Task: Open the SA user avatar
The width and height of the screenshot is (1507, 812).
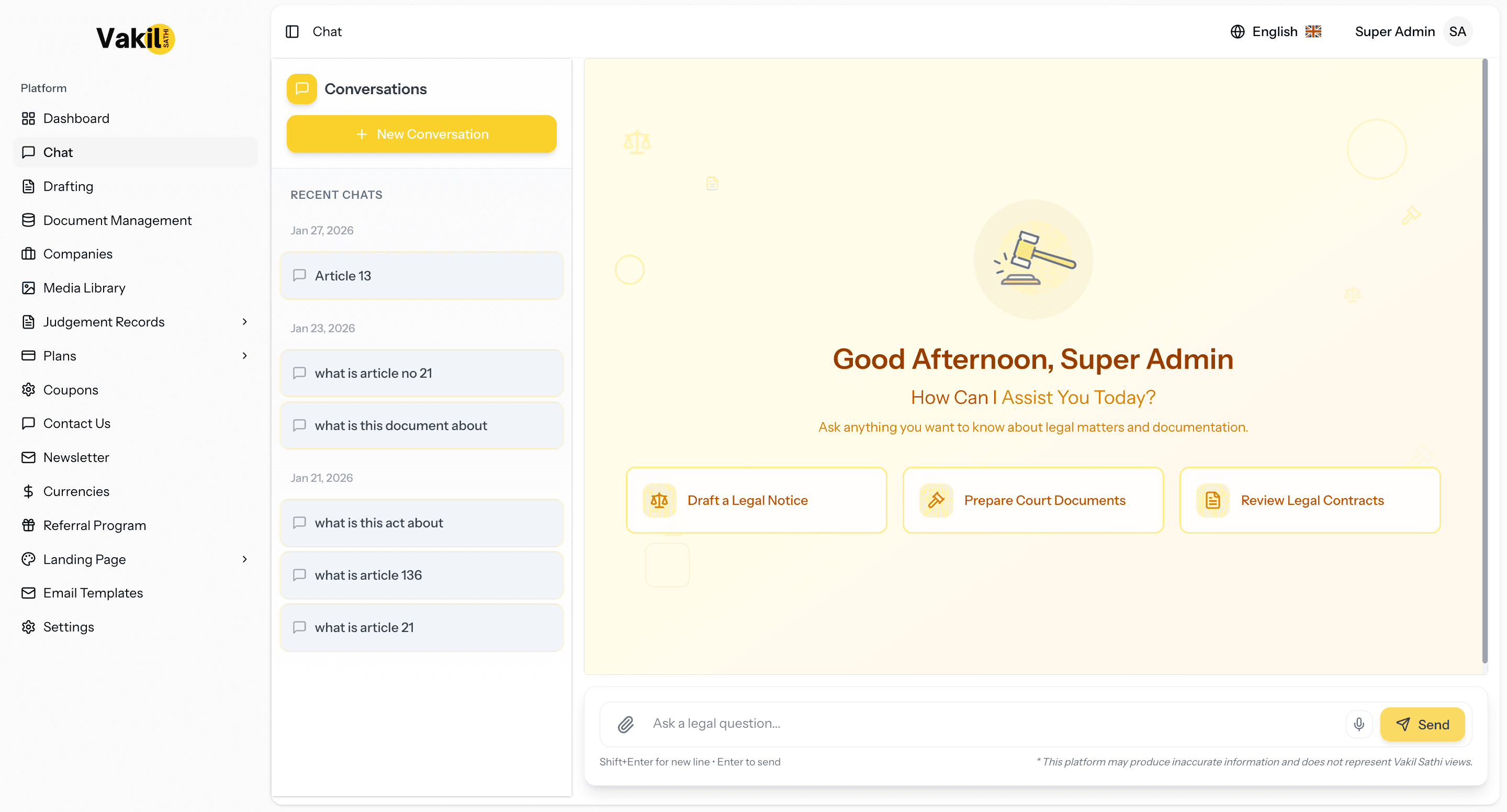Action: tap(1457, 31)
